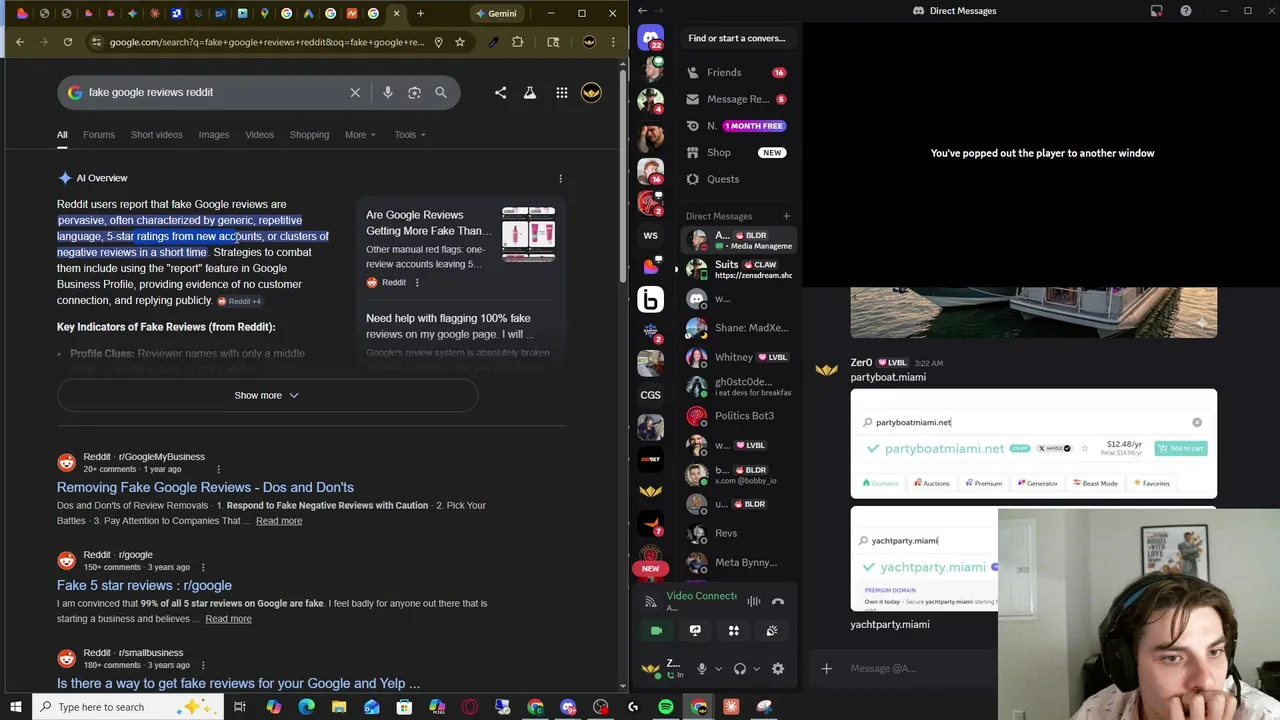Turn off Discord camera

tap(656, 631)
